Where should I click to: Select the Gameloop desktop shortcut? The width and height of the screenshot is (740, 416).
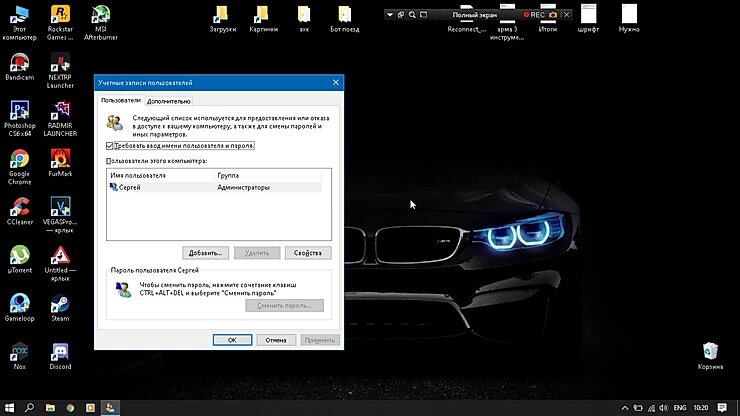click(x=19, y=308)
